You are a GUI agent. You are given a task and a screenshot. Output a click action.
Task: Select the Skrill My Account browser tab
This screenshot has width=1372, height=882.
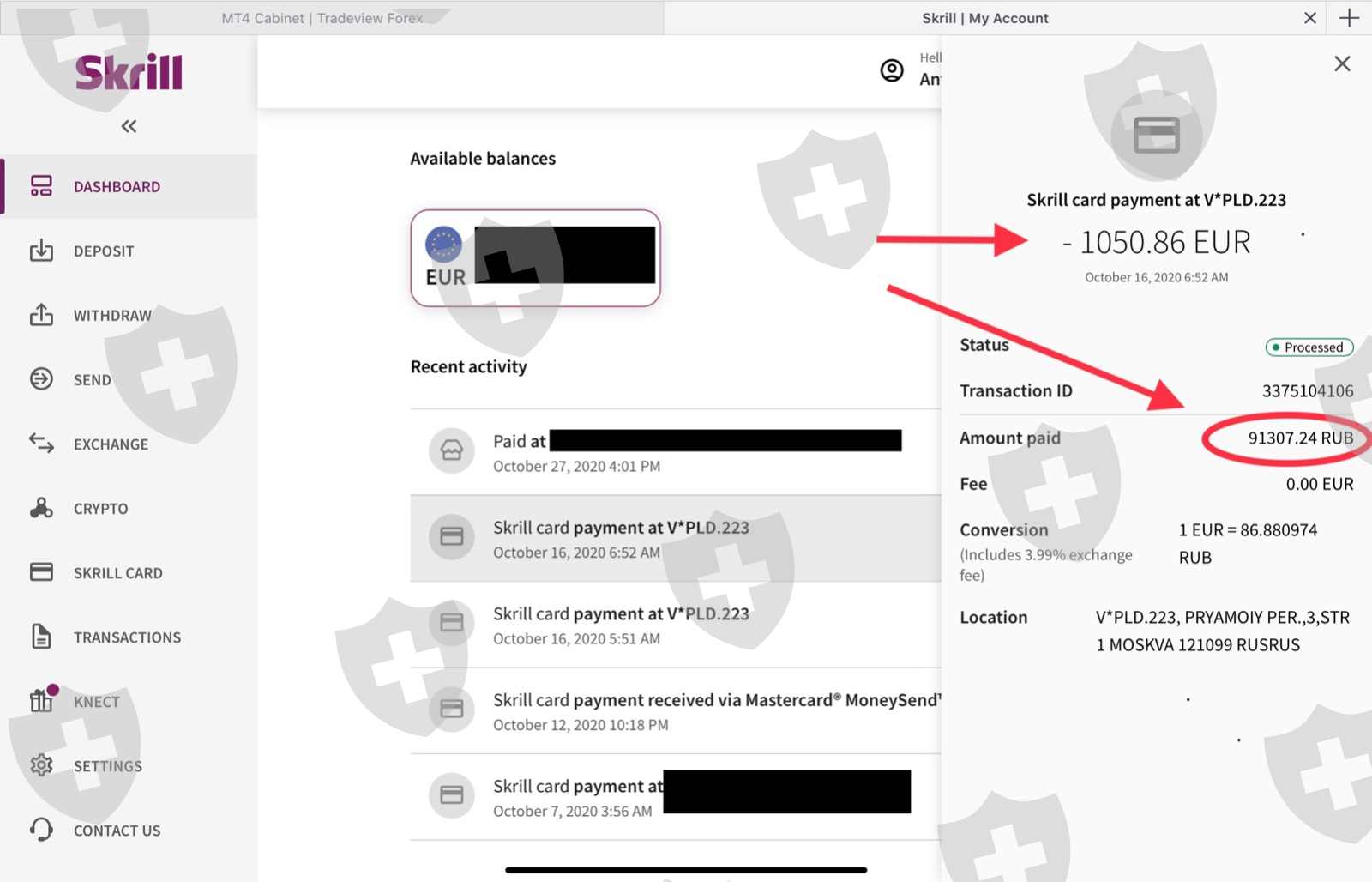tap(985, 18)
